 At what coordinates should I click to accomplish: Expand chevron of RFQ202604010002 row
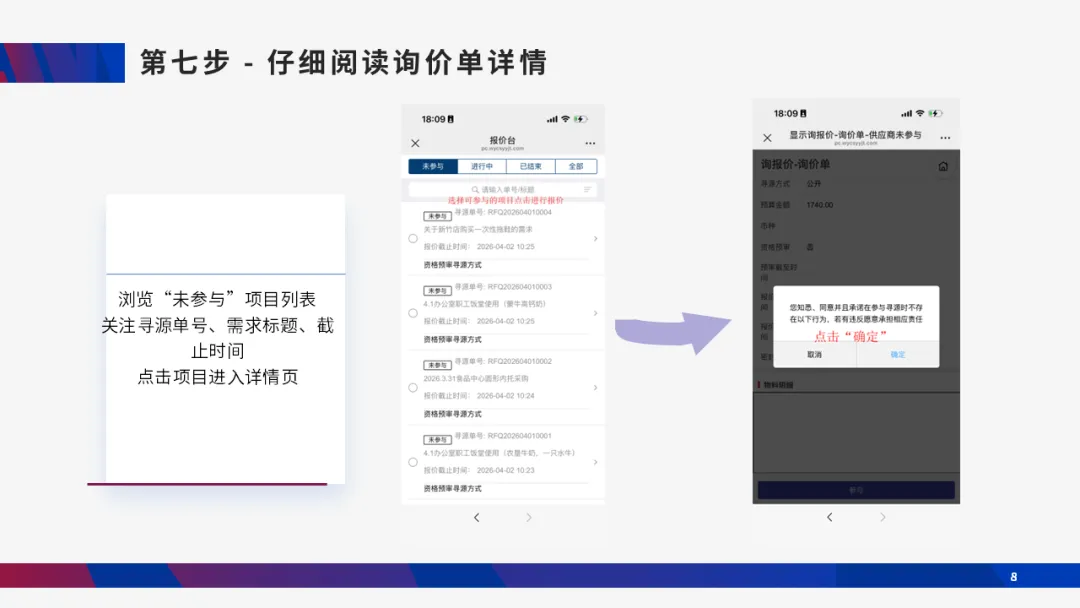click(x=595, y=388)
